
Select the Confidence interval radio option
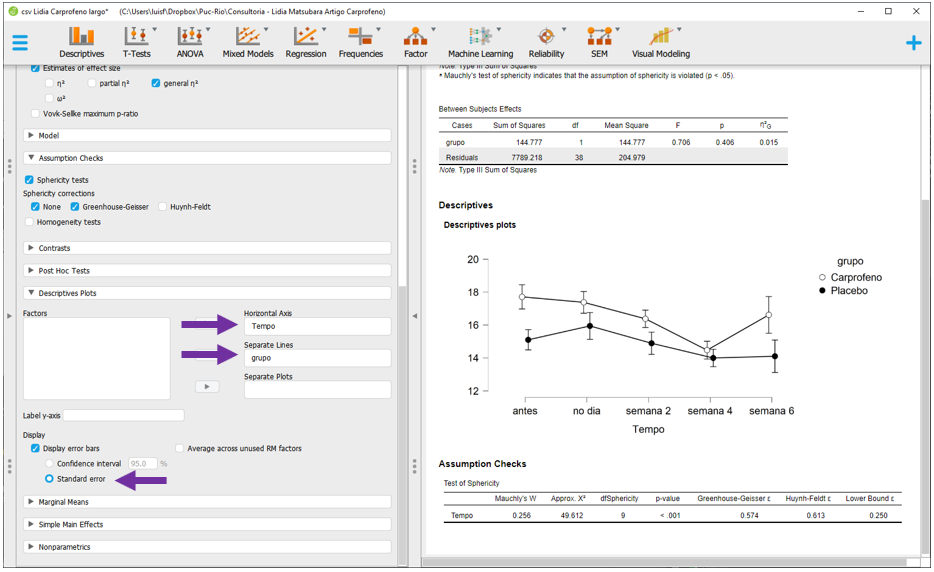(x=50, y=464)
